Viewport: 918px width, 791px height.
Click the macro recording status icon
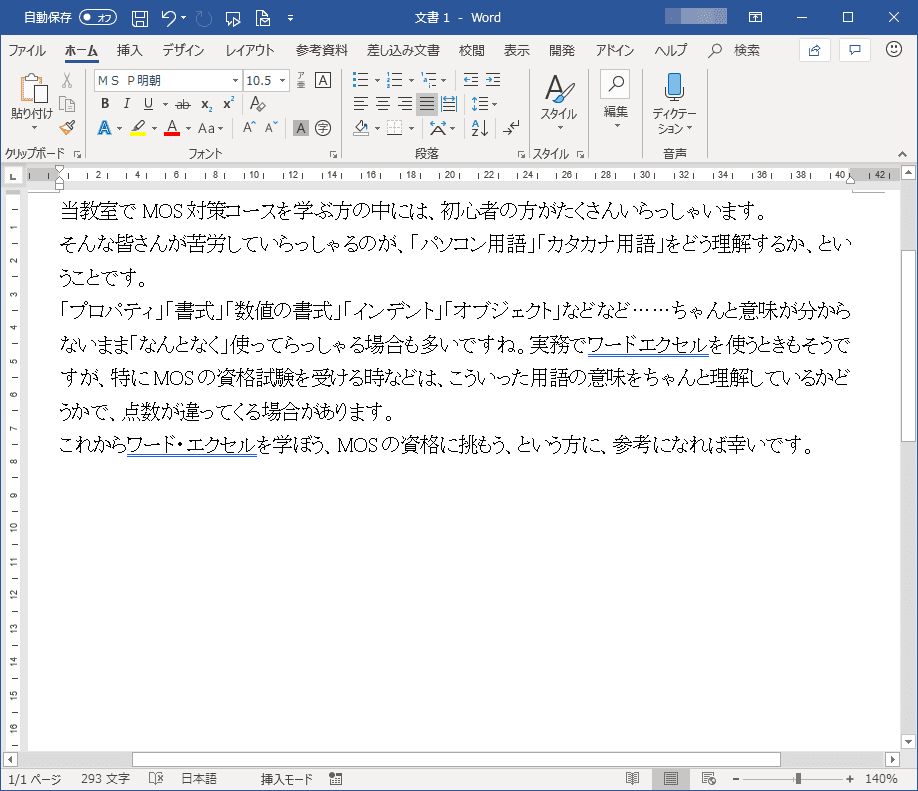tap(335, 779)
